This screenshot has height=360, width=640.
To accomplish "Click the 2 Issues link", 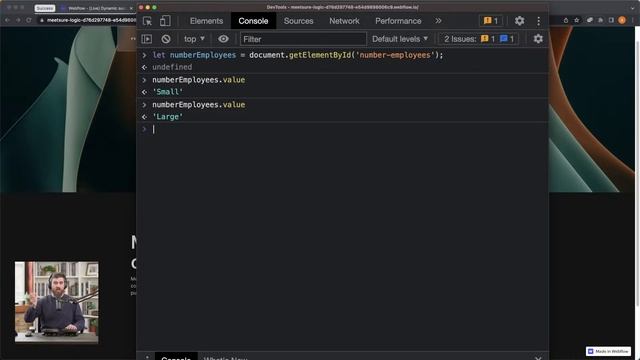I will click(478, 39).
